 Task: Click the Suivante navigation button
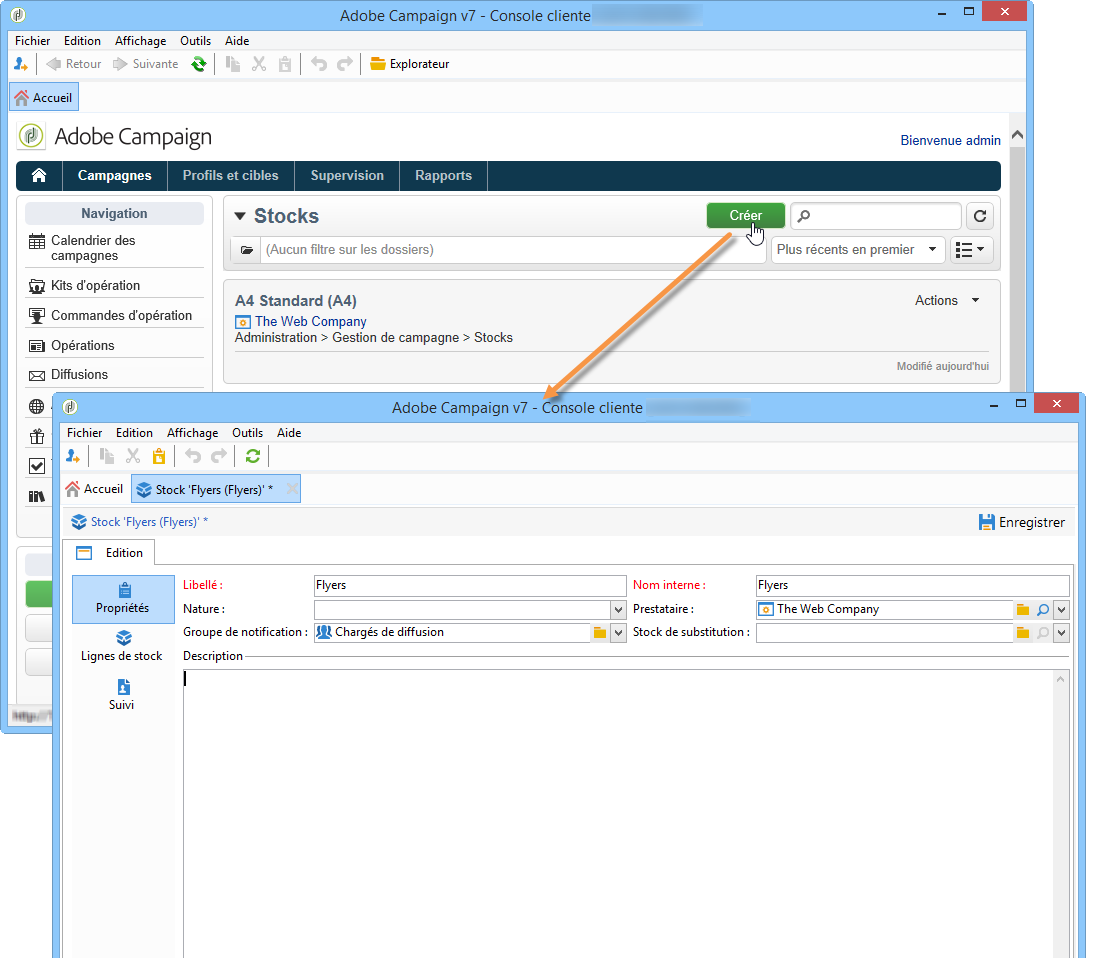click(x=146, y=64)
